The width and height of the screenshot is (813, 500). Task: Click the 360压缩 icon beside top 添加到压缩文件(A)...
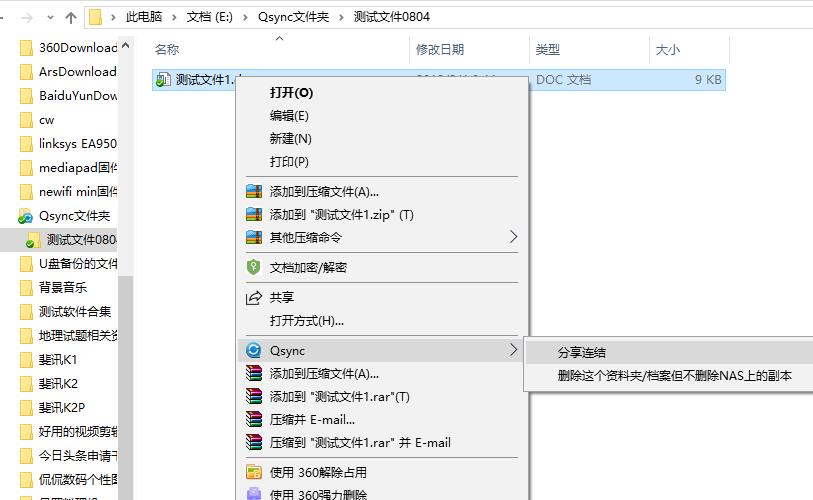pyautogui.click(x=254, y=191)
